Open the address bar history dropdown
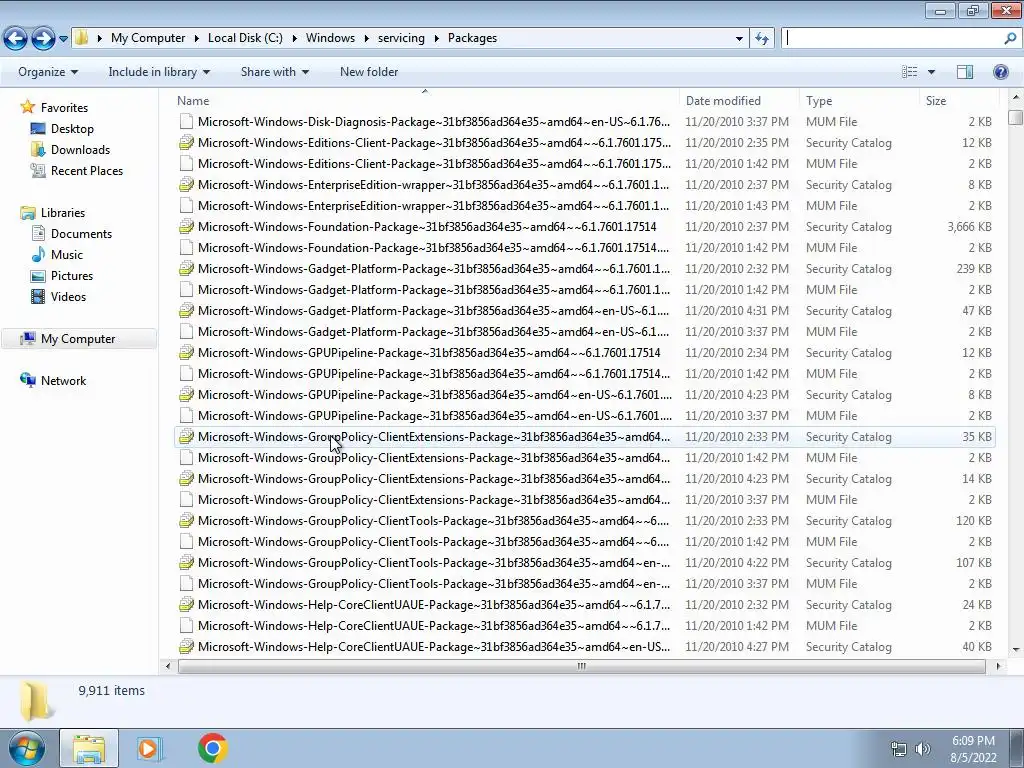 point(739,39)
